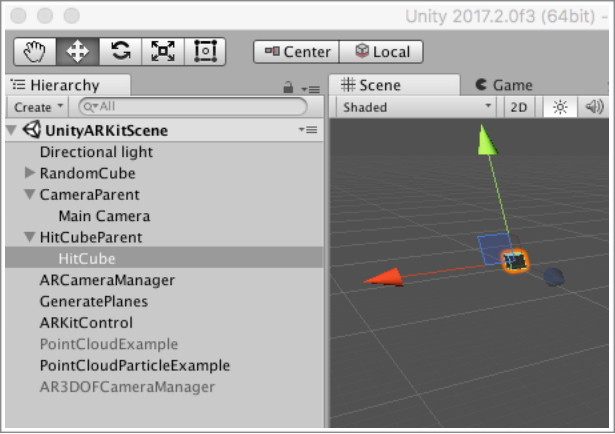Switch to the Hierarchy tab
Screen dimensions: 615x434
coord(68,85)
